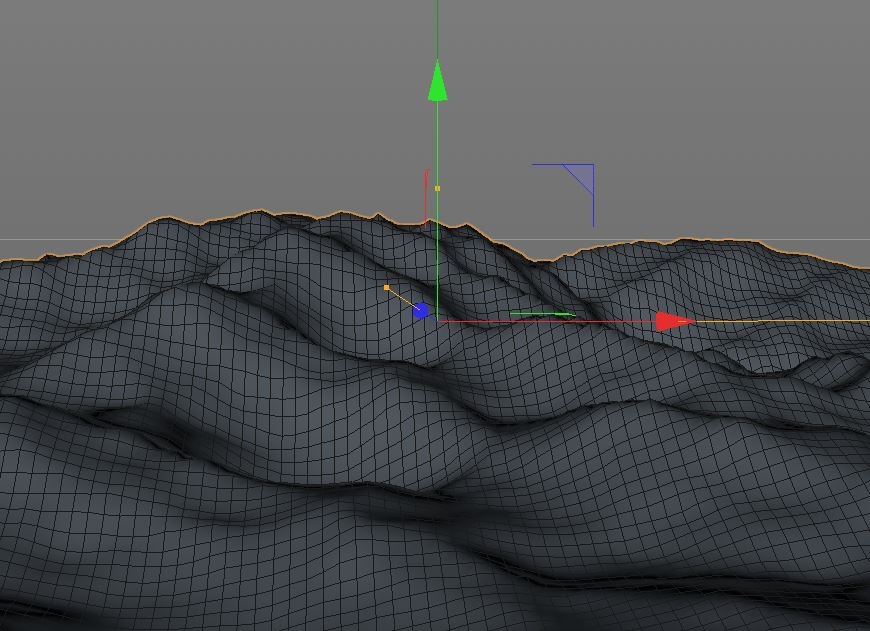Click the orange square handle near blue dot
The height and width of the screenshot is (631, 870).
click(387, 288)
